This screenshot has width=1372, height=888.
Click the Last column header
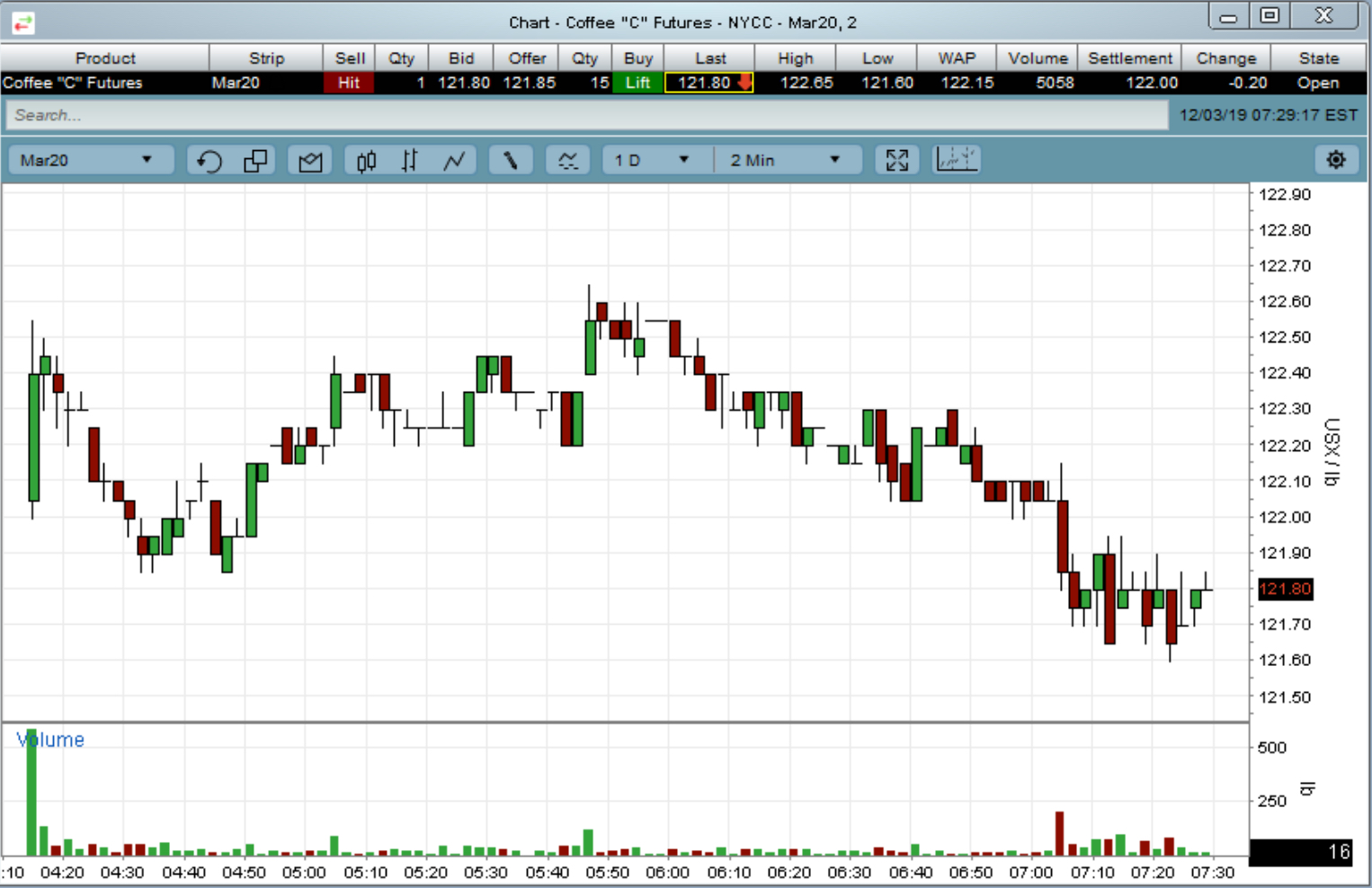(710, 58)
